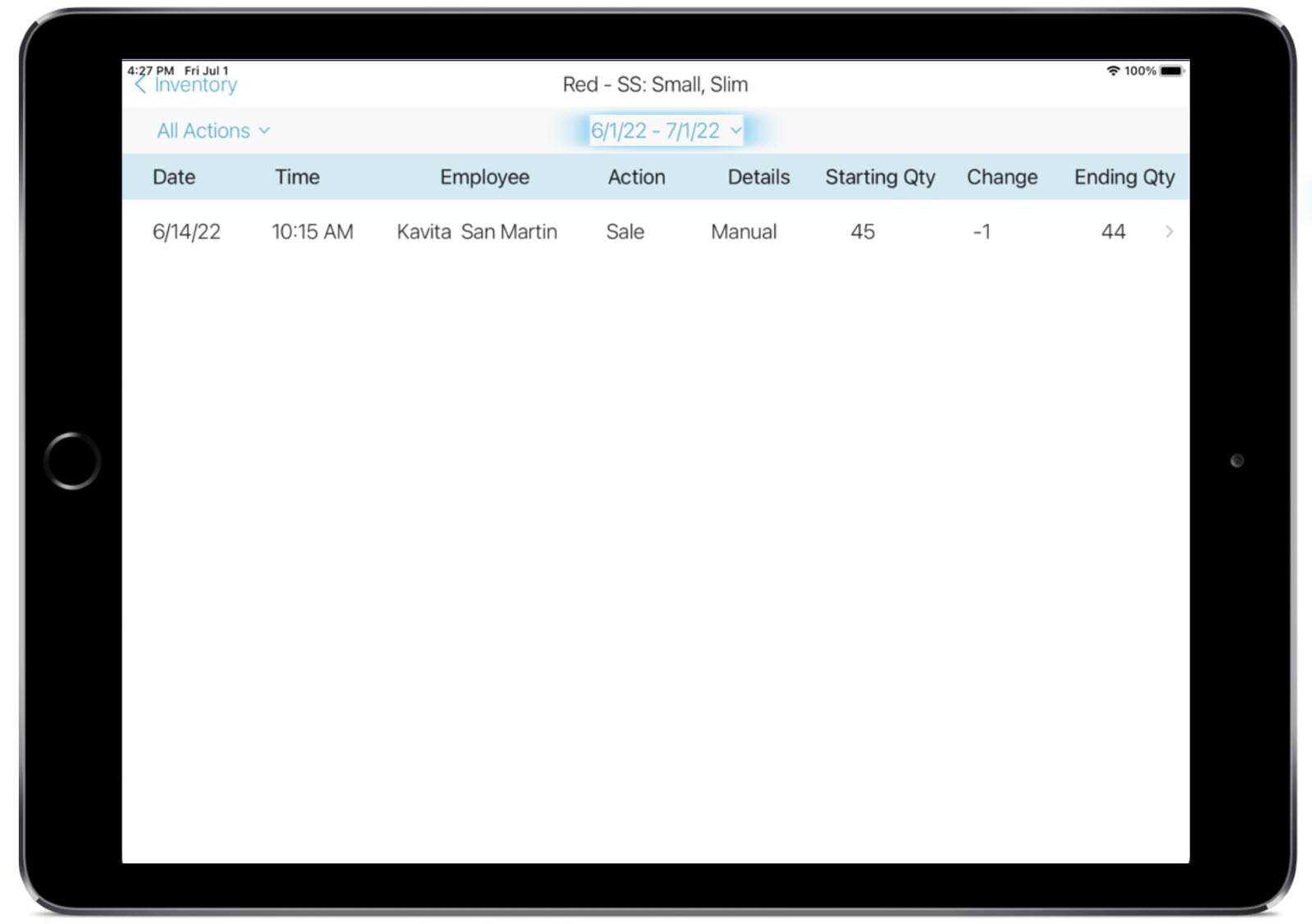Image resolution: width=1312 pixels, height=924 pixels.
Task: Click the chevron next to All Actions
Action: [264, 130]
